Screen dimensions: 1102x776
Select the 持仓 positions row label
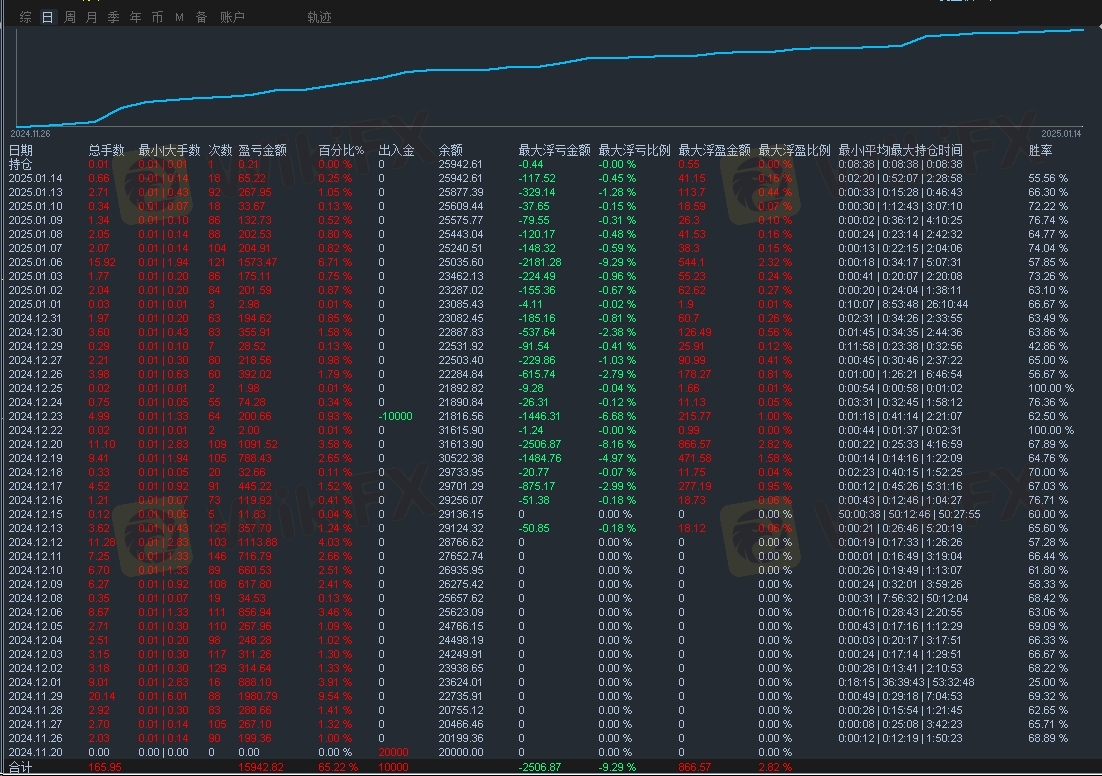click(x=20, y=164)
